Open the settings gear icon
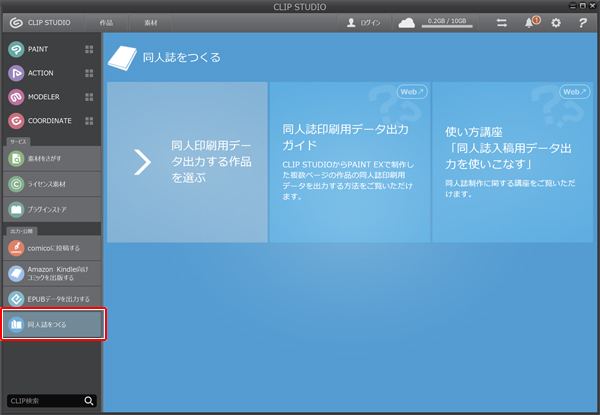The width and height of the screenshot is (600, 415). (556, 23)
